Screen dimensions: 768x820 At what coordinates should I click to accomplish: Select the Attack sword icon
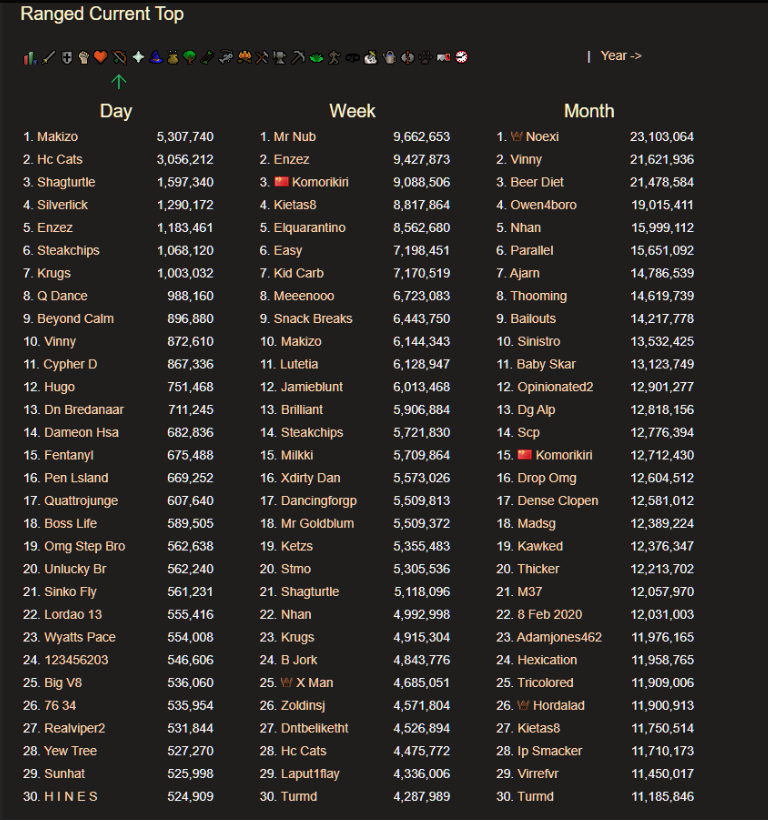pyautogui.click(x=49, y=58)
